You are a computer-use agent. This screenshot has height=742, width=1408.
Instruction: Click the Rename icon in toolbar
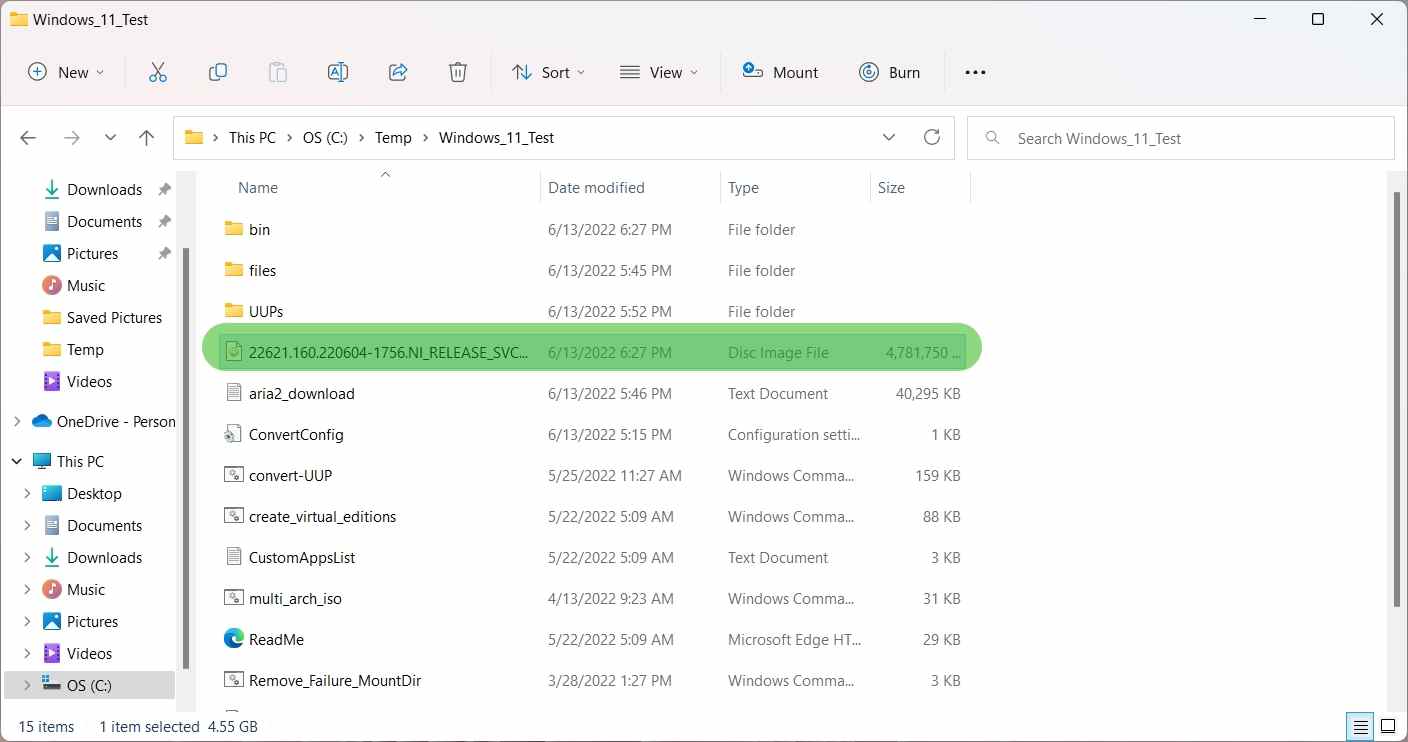[338, 72]
